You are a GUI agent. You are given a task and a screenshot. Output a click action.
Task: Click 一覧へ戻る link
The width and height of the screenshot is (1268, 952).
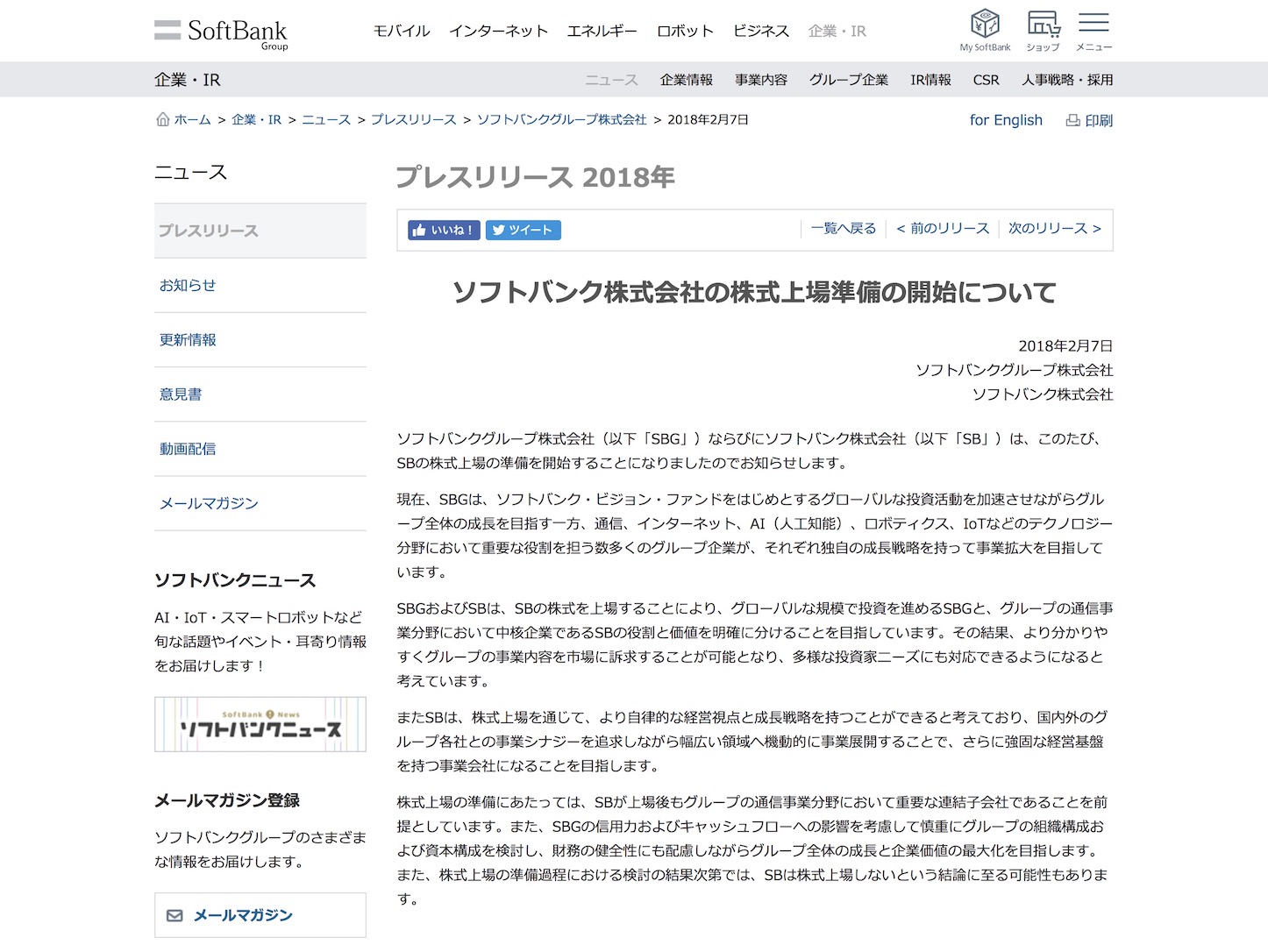[843, 228]
